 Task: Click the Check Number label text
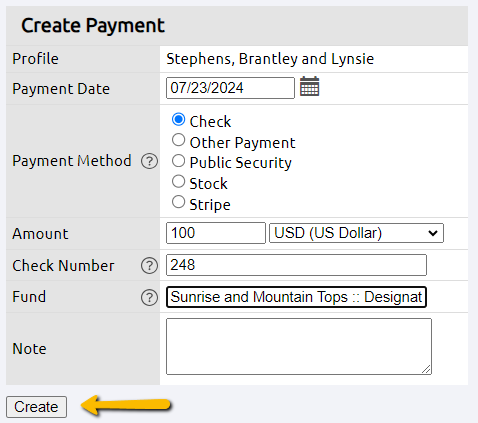(63, 266)
